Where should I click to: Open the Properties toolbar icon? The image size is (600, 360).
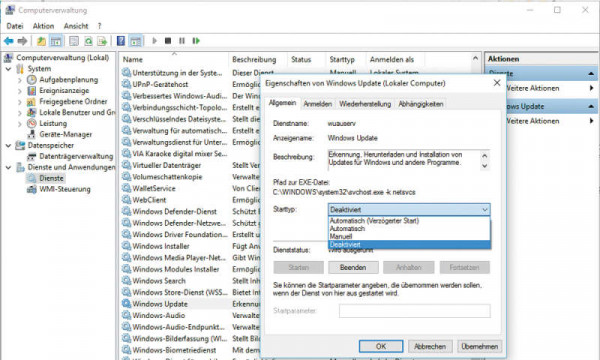(x=74, y=41)
